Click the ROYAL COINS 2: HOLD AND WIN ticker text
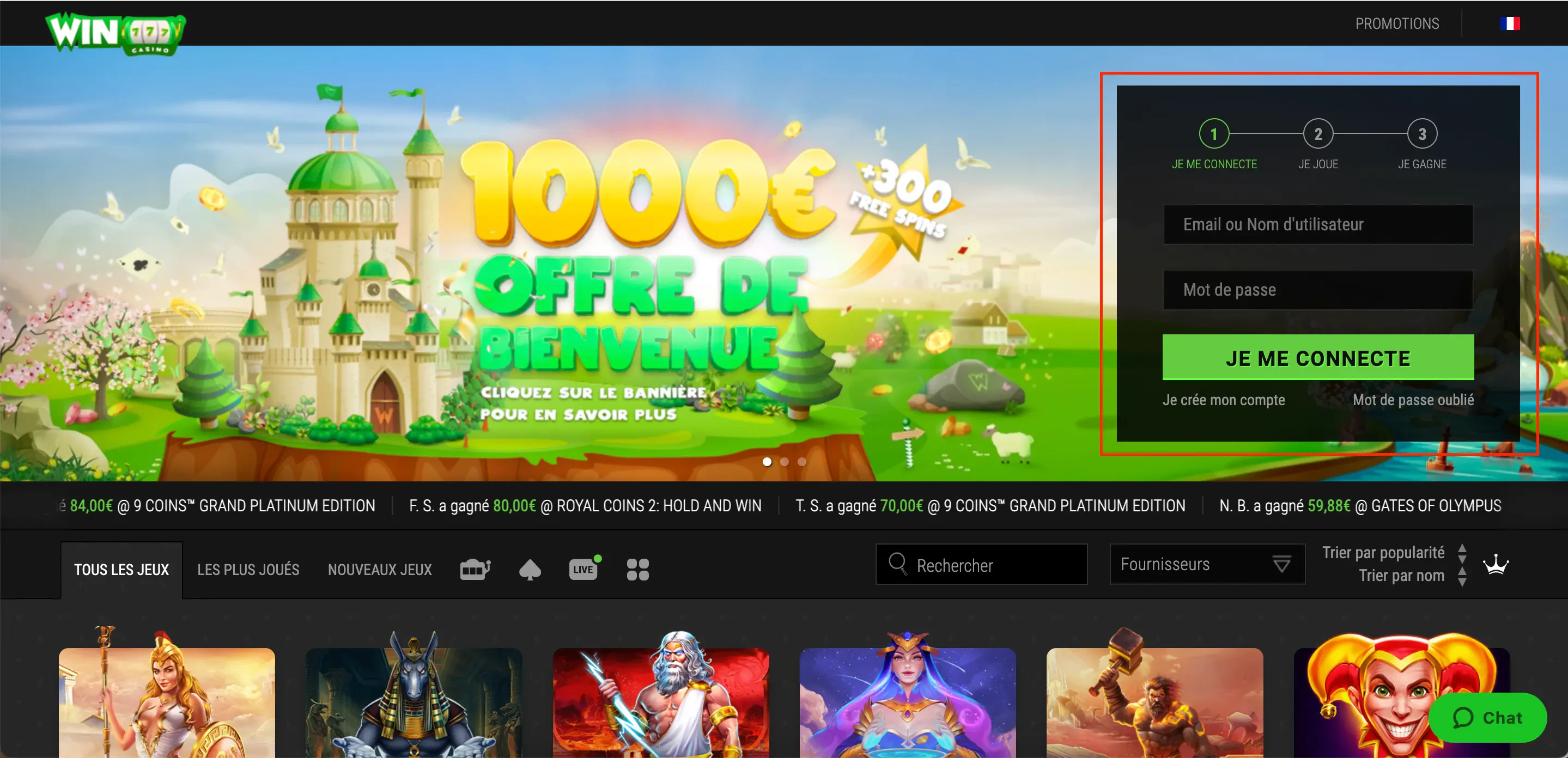The height and width of the screenshot is (758, 1568). (x=659, y=506)
